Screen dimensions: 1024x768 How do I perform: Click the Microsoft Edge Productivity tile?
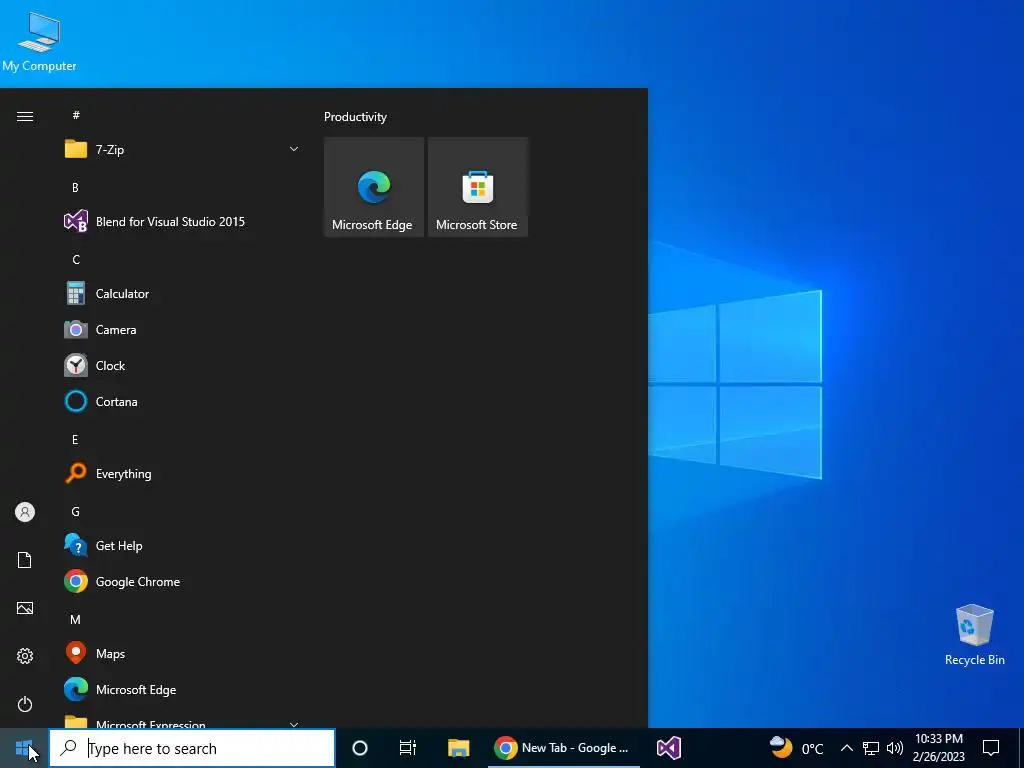374,187
